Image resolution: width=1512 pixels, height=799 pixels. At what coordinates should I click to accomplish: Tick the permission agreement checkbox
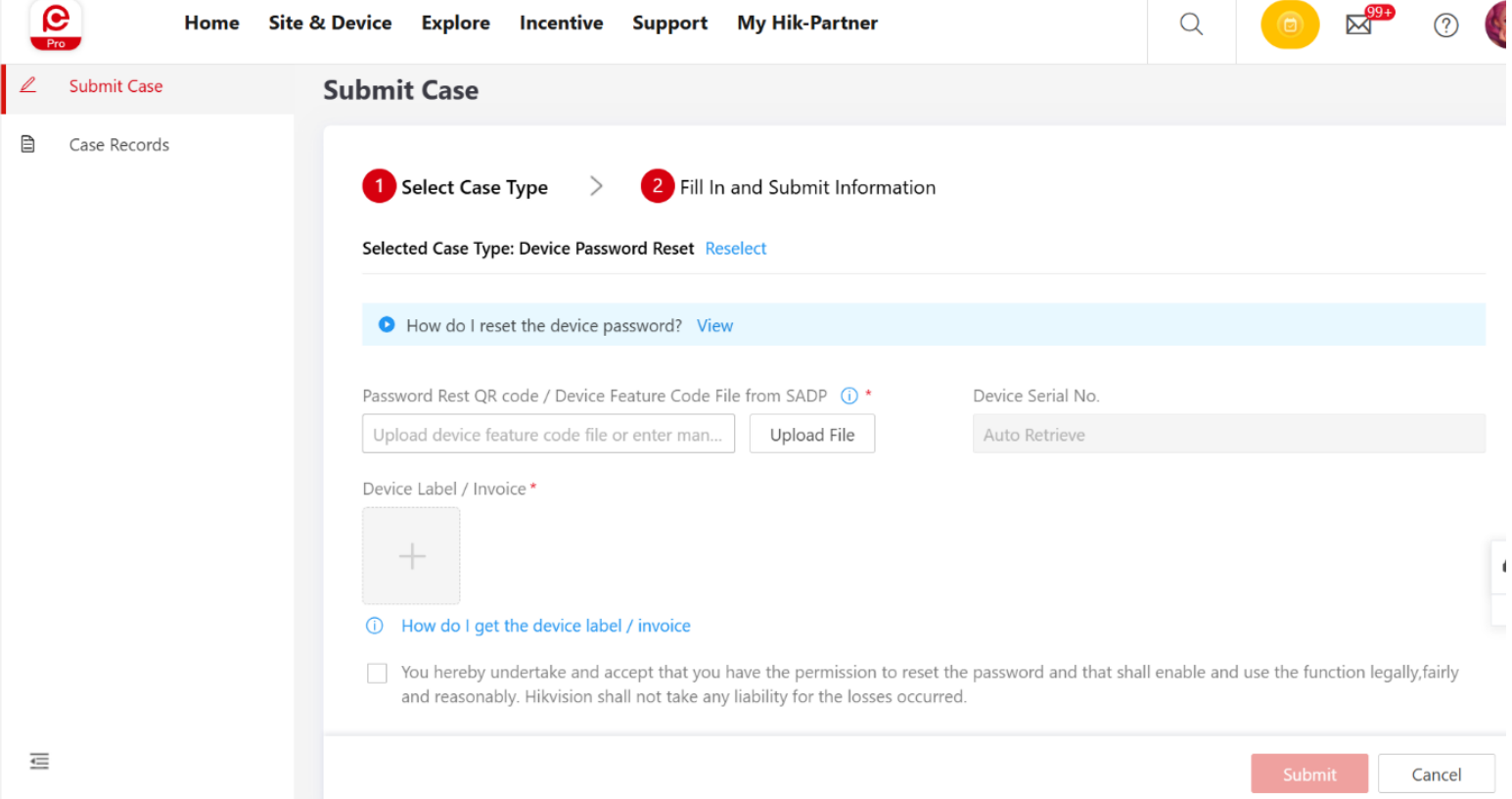(377, 673)
